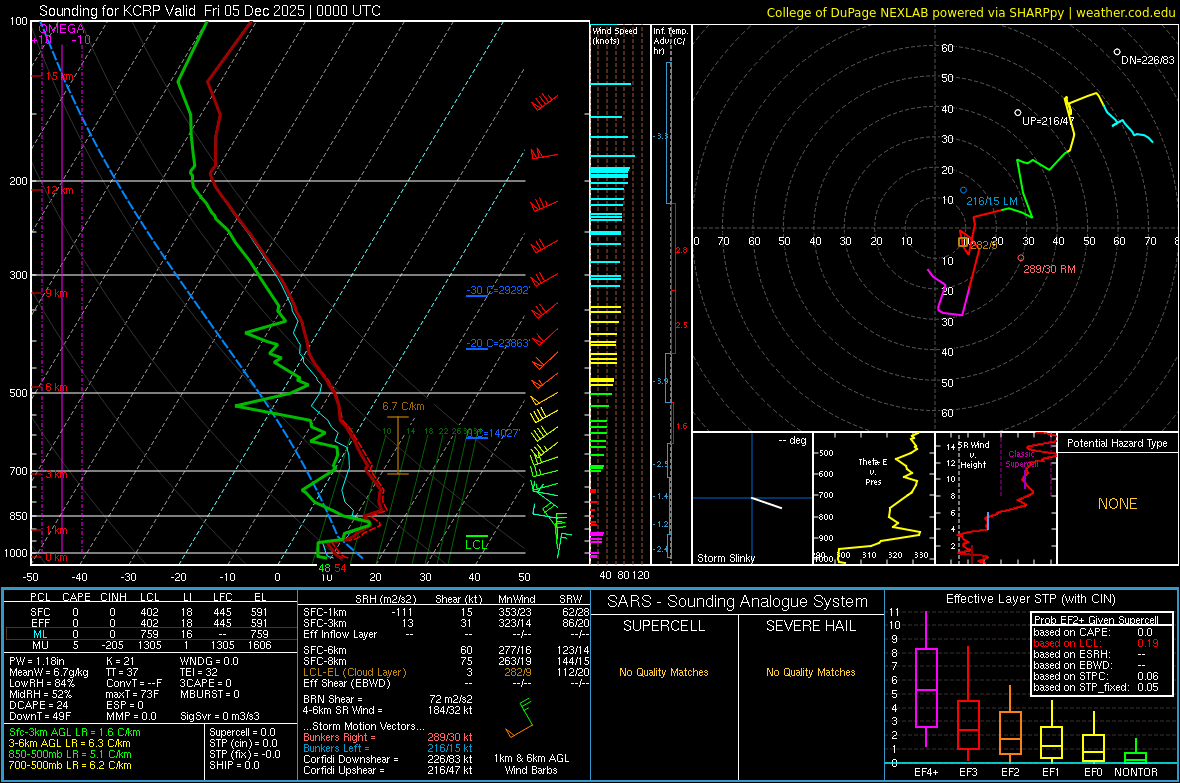Click the 'SFC-1km' shear row label

click(324, 612)
